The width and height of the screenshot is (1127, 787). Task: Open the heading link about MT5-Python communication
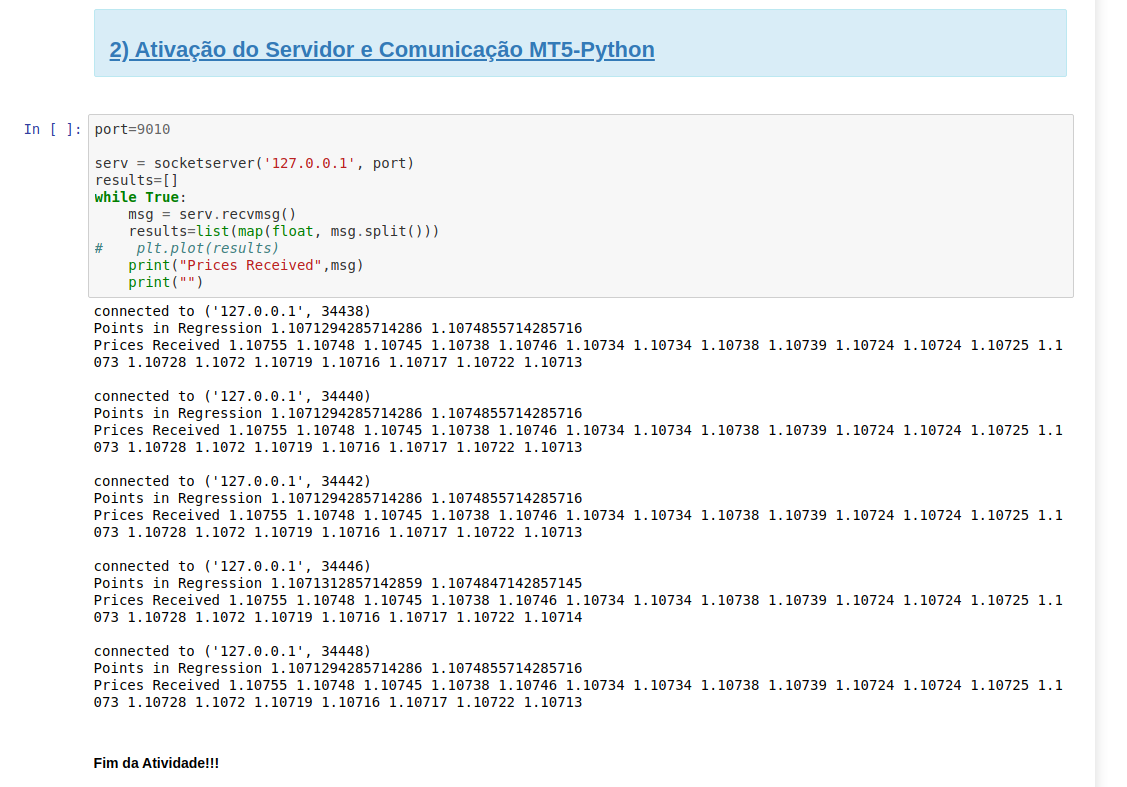(x=382, y=50)
